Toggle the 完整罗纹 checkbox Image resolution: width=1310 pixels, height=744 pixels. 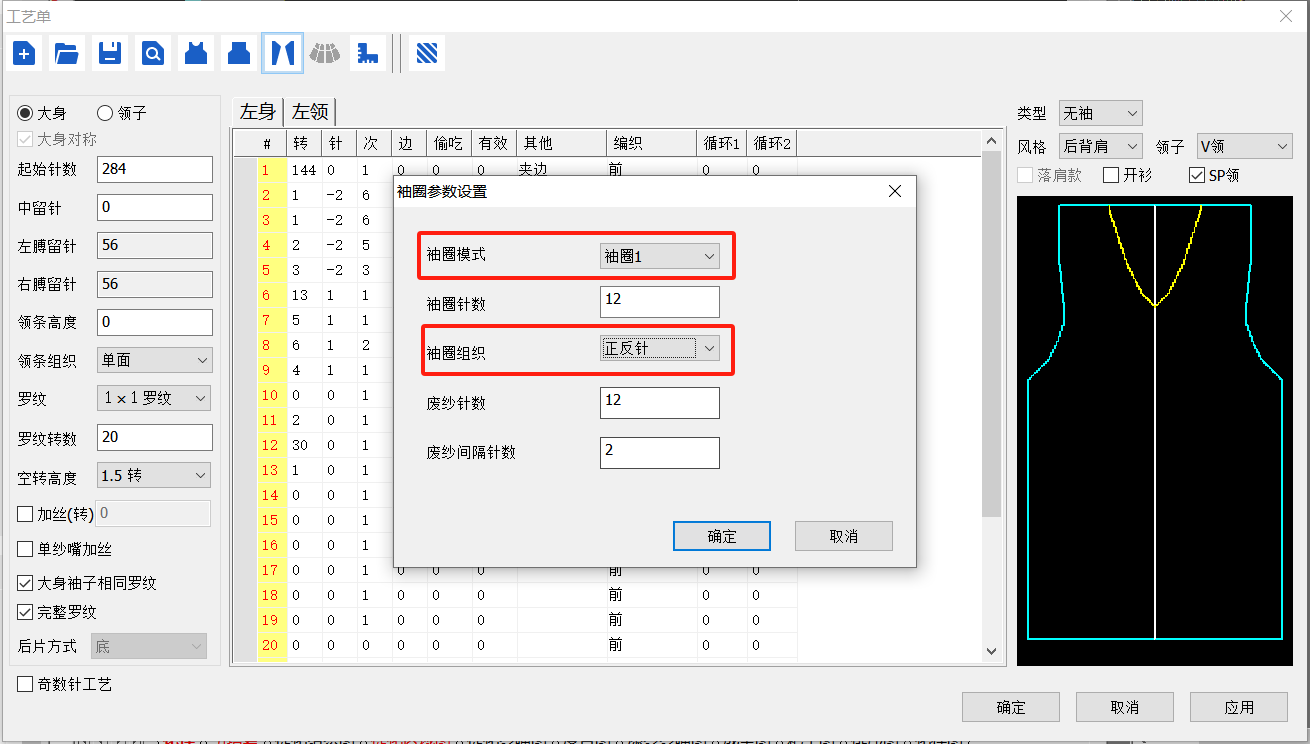coord(26,611)
